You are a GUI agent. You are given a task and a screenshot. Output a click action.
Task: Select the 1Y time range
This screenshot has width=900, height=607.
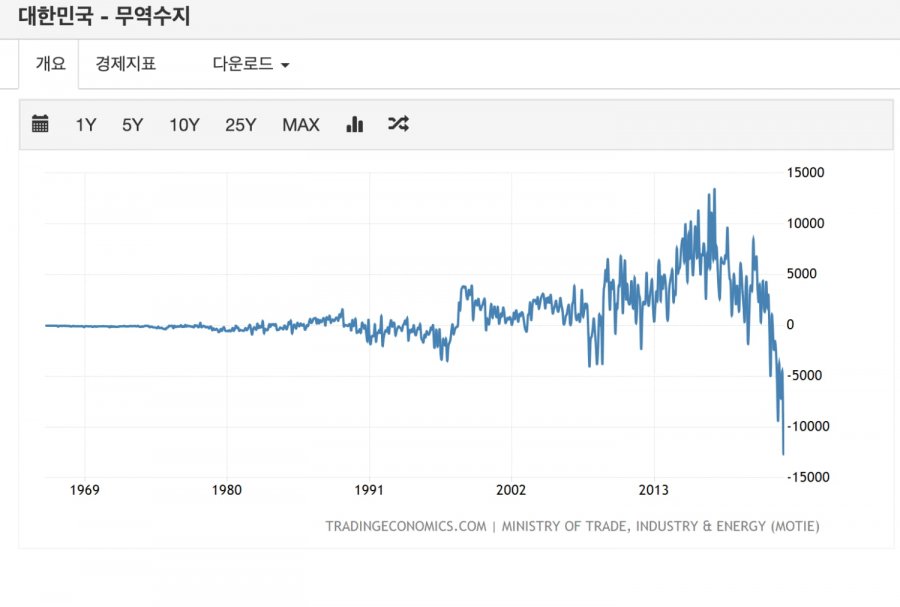point(86,125)
